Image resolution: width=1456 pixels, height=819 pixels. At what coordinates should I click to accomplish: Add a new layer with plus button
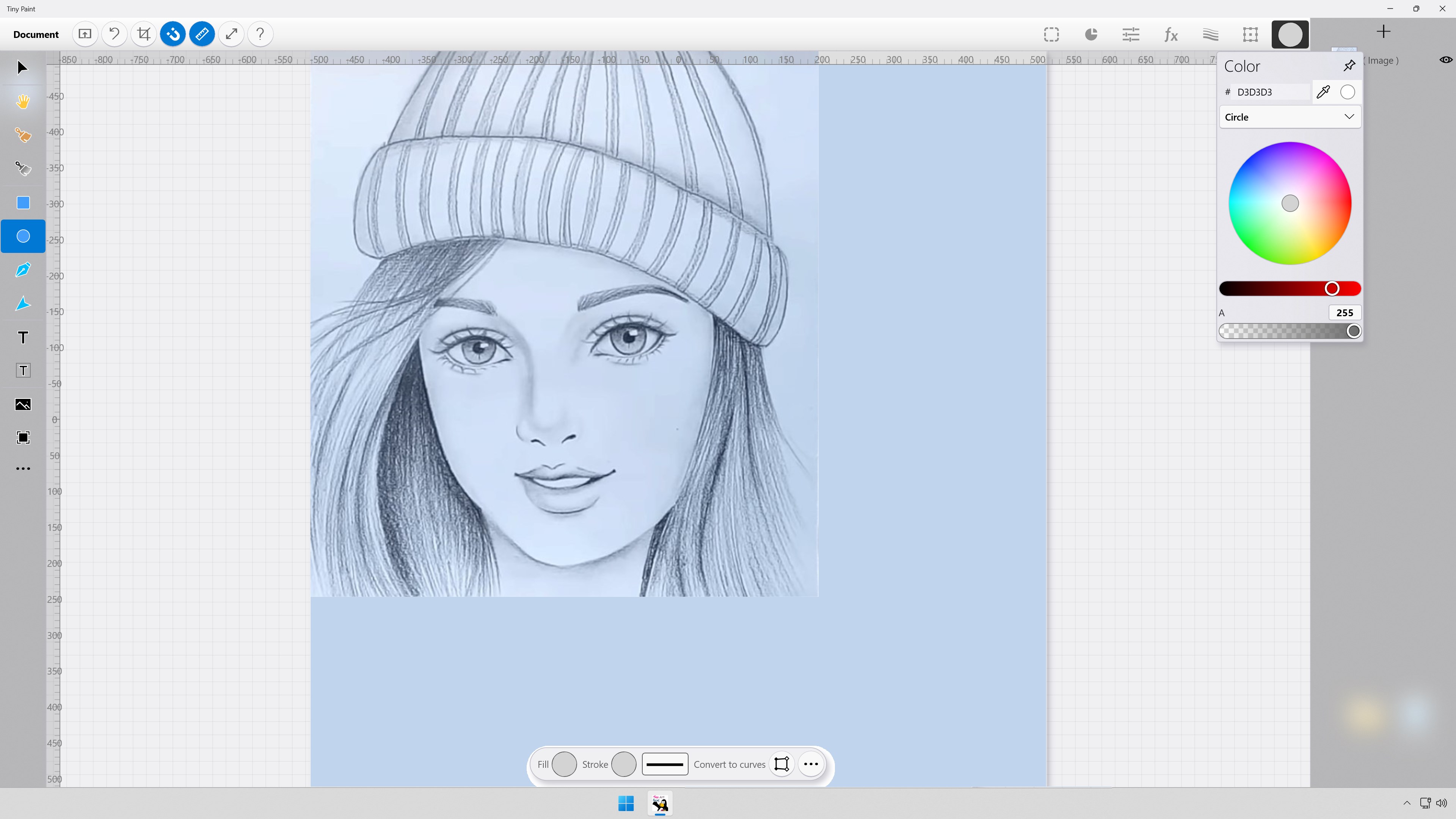[1383, 31]
